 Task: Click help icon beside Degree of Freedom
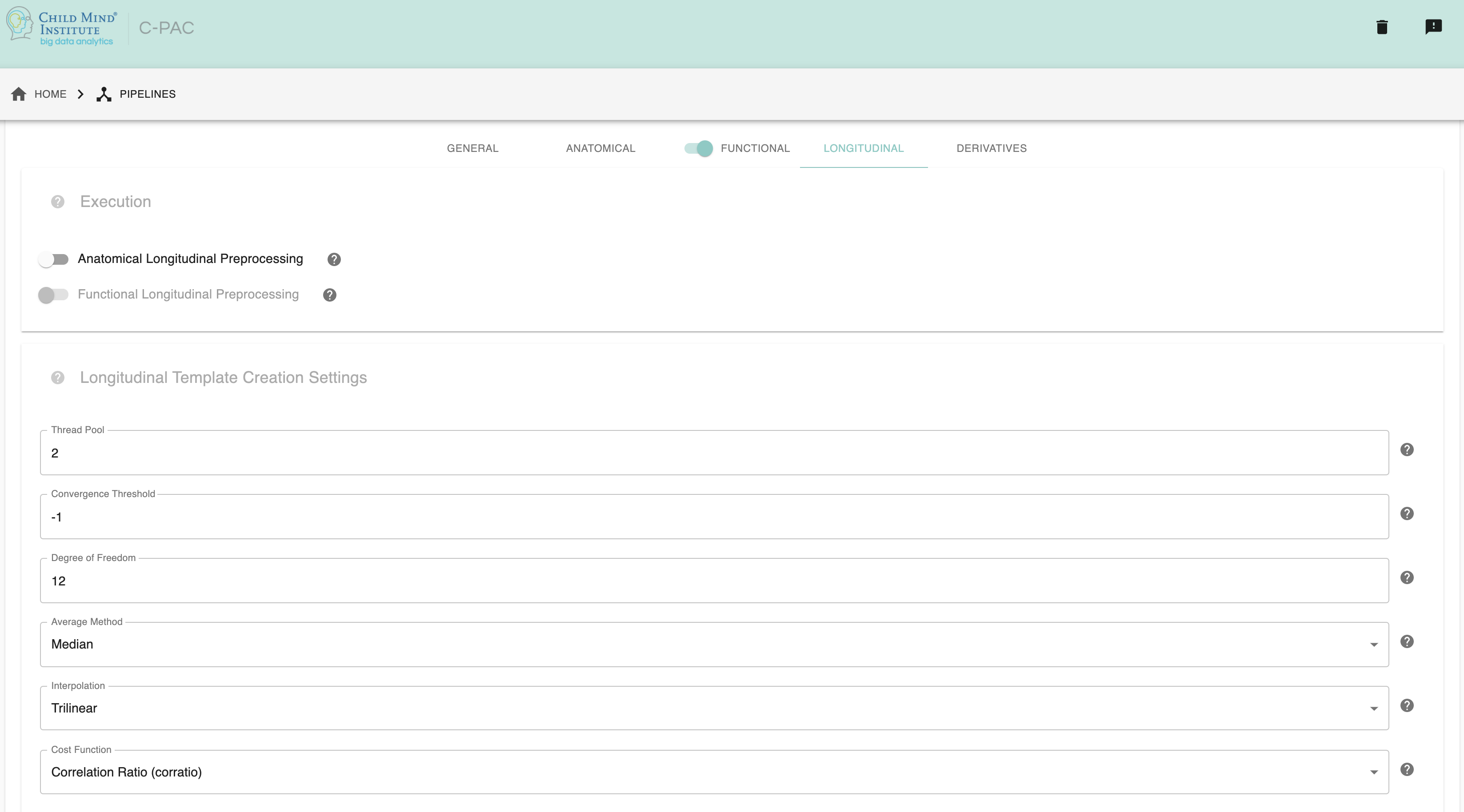1407,577
